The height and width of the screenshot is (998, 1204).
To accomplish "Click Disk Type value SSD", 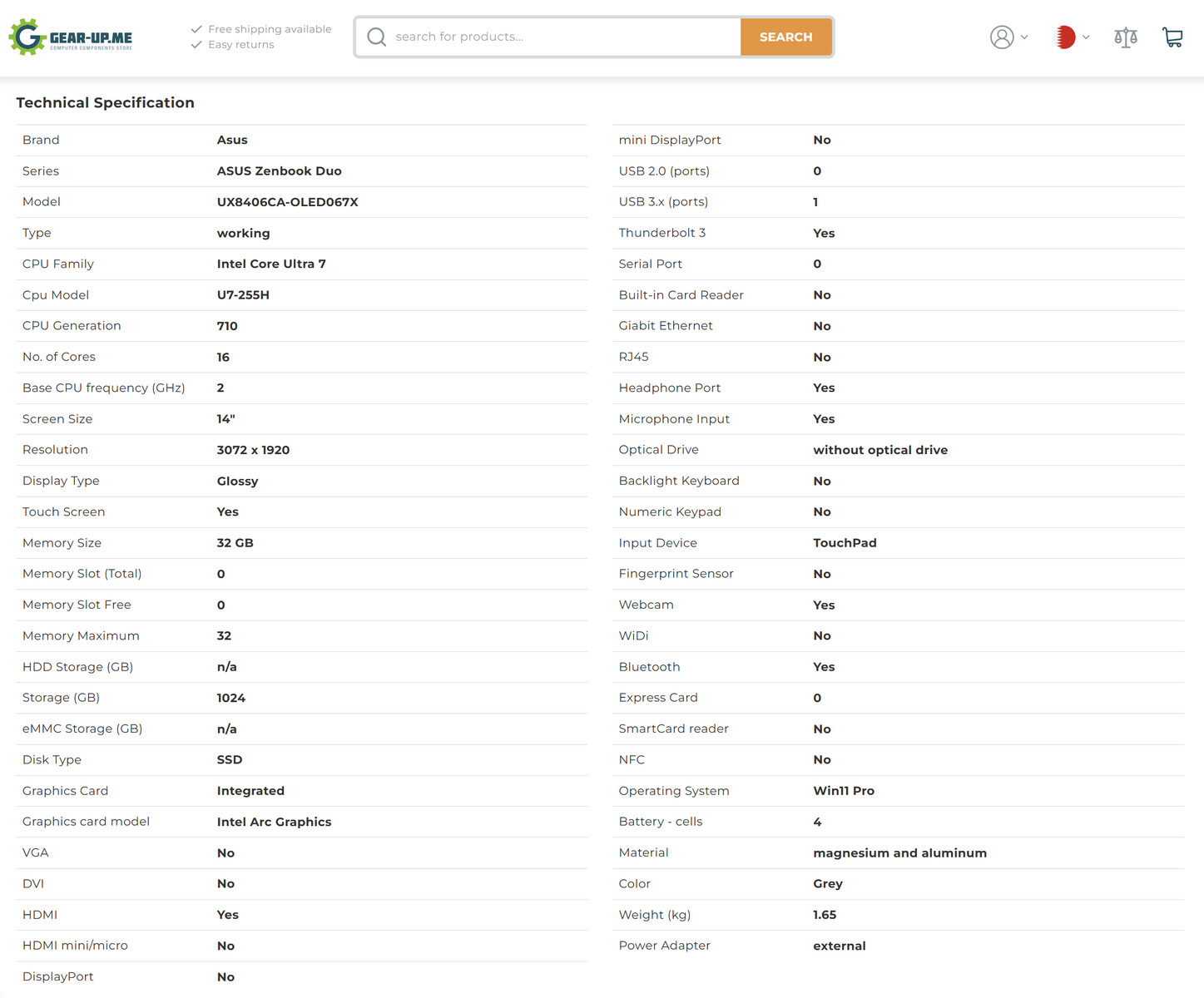I will coord(230,759).
